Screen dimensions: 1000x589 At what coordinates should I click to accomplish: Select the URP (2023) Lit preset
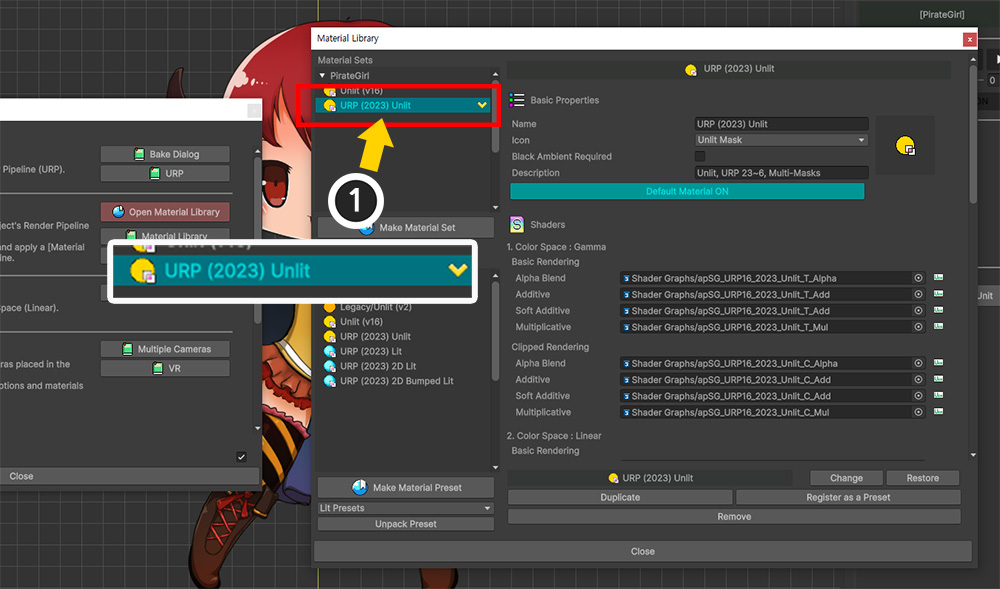click(371, 351)
